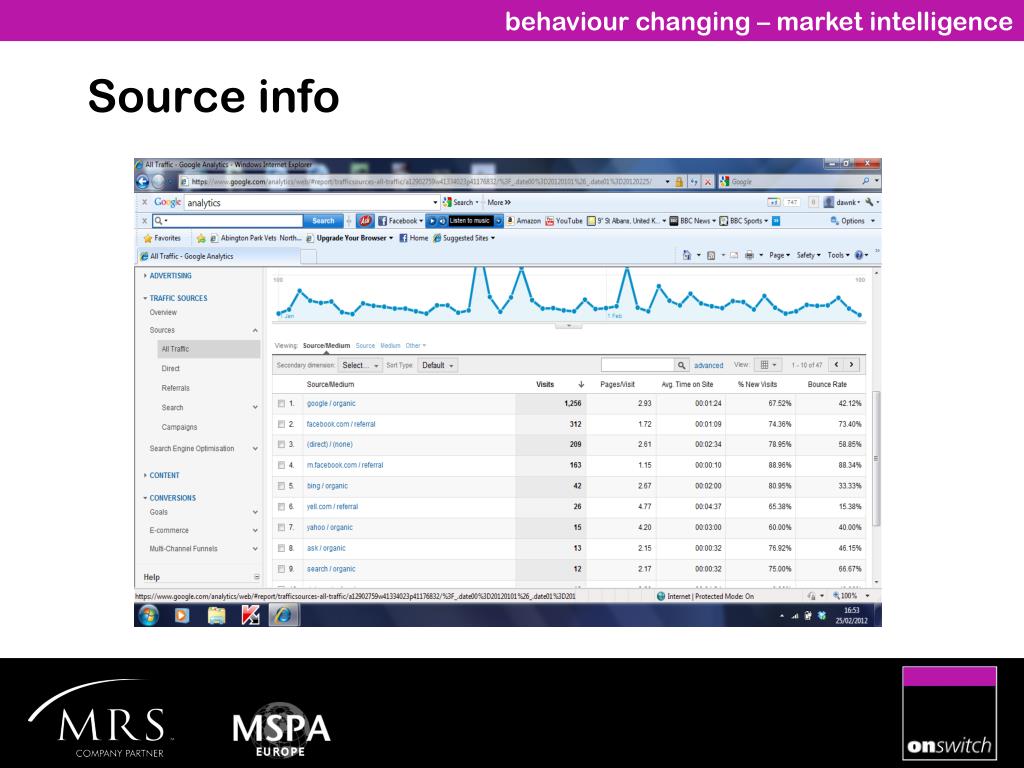Check the box for google / organic row
This screenshot has height=768, width=1024.
point(281,404)
